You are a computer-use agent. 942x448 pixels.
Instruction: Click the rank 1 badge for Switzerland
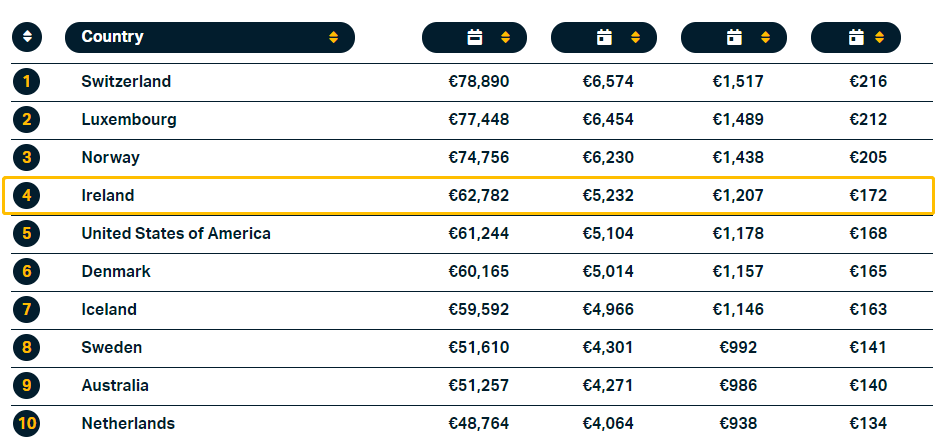click(x=27, y=82)
